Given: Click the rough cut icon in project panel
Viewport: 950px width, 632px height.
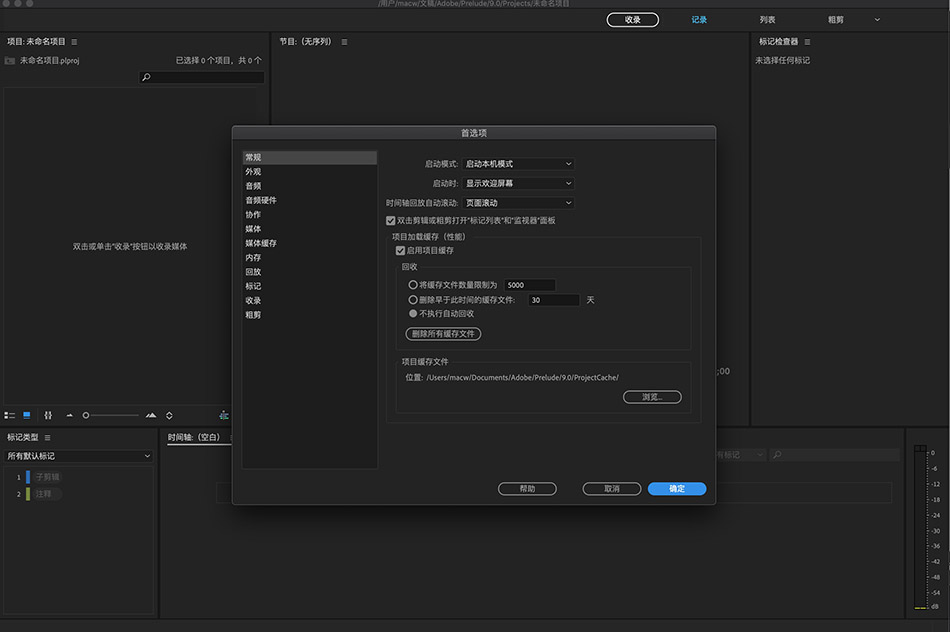Looking at the screenshot, I should point(224,415).
